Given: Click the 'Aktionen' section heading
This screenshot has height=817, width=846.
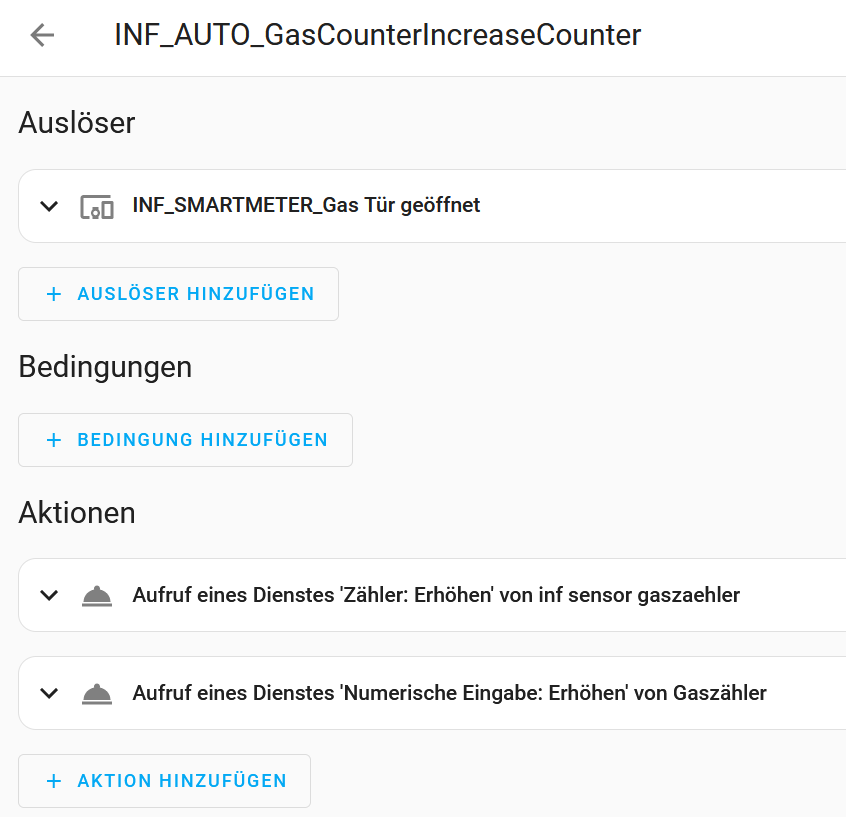Looking at the screenshot, I should click(x=77, y=513).
